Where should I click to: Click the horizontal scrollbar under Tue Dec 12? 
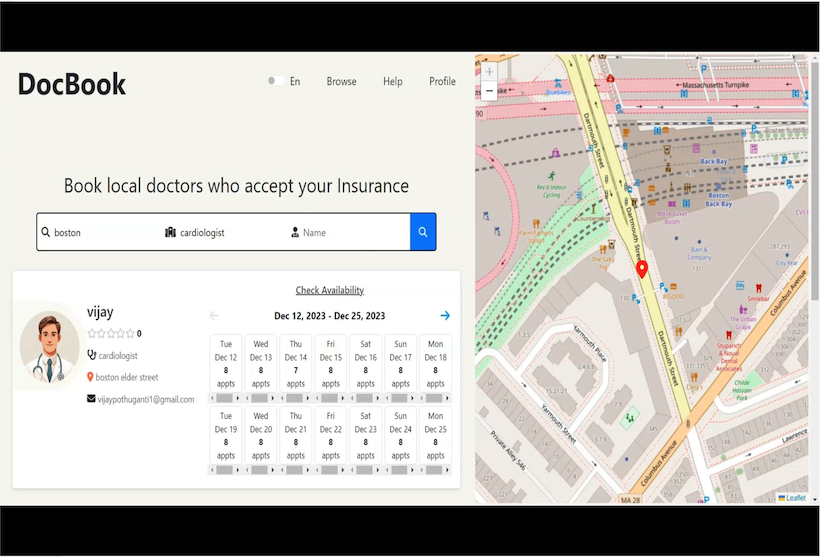coord(225,398)
